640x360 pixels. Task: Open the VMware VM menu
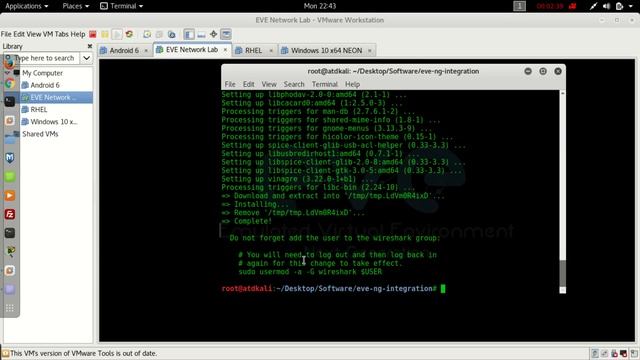pyautogui.click(x=48, y=34)
